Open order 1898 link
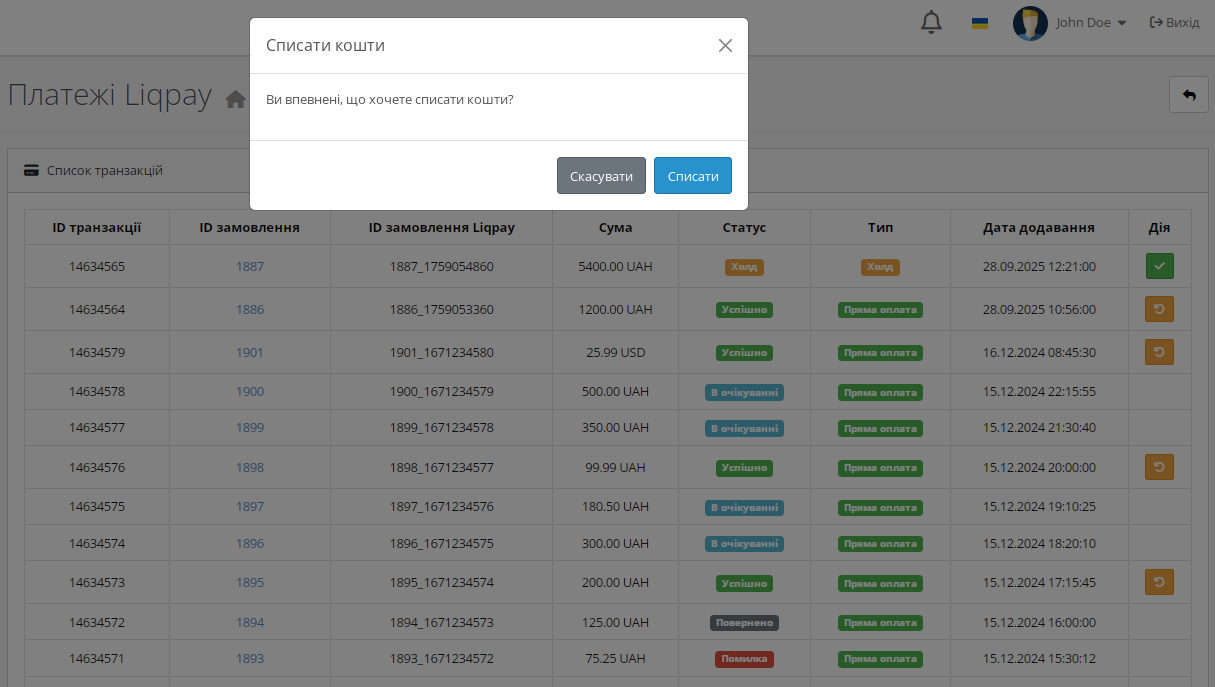Image resolution: width=1215 pixels, height=687 pixels. [x=250, y=467]
